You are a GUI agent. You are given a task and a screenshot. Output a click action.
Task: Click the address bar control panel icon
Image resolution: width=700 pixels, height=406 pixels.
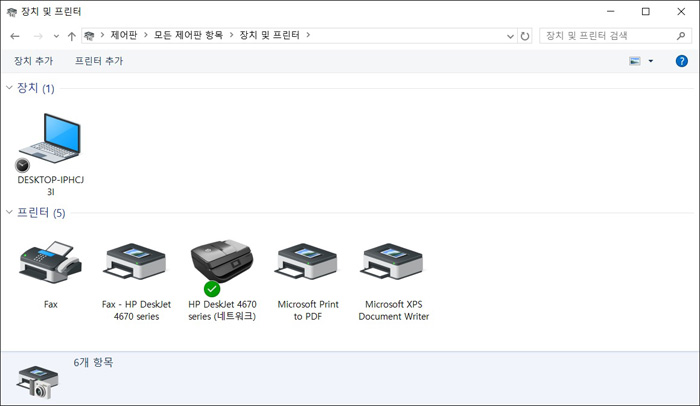click(89, 36)
